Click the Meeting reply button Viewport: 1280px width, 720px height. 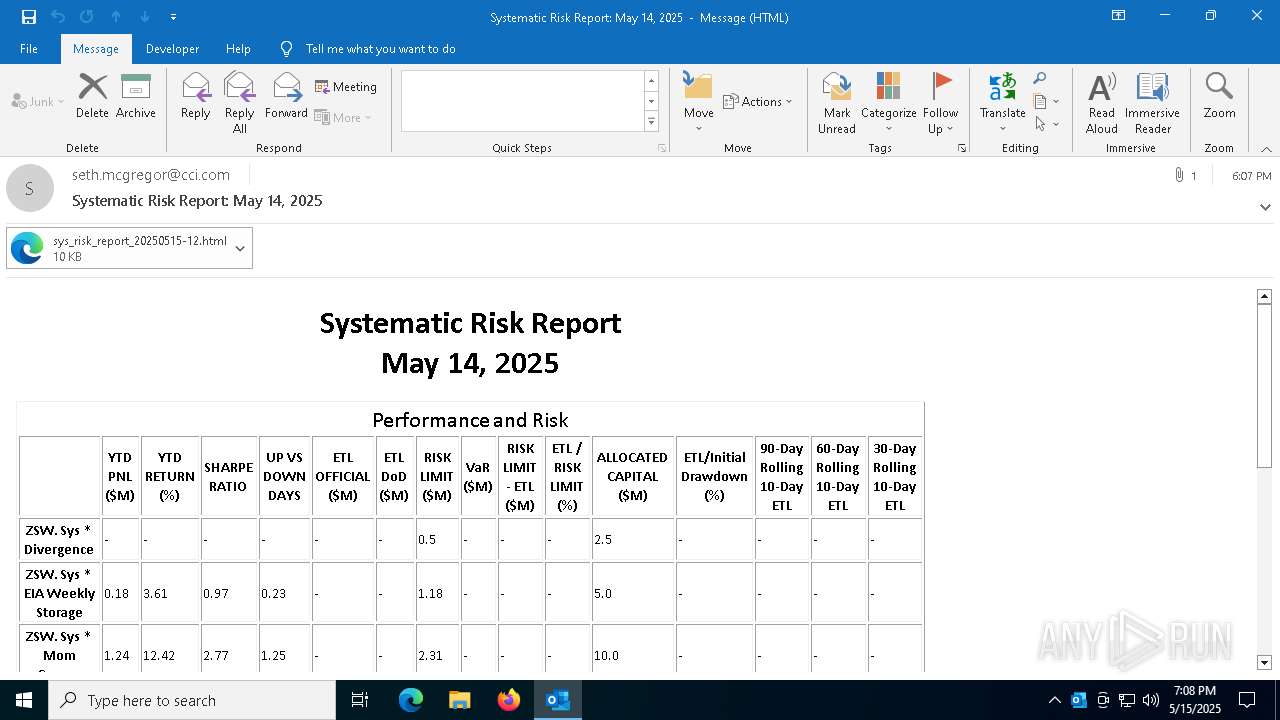346,87
